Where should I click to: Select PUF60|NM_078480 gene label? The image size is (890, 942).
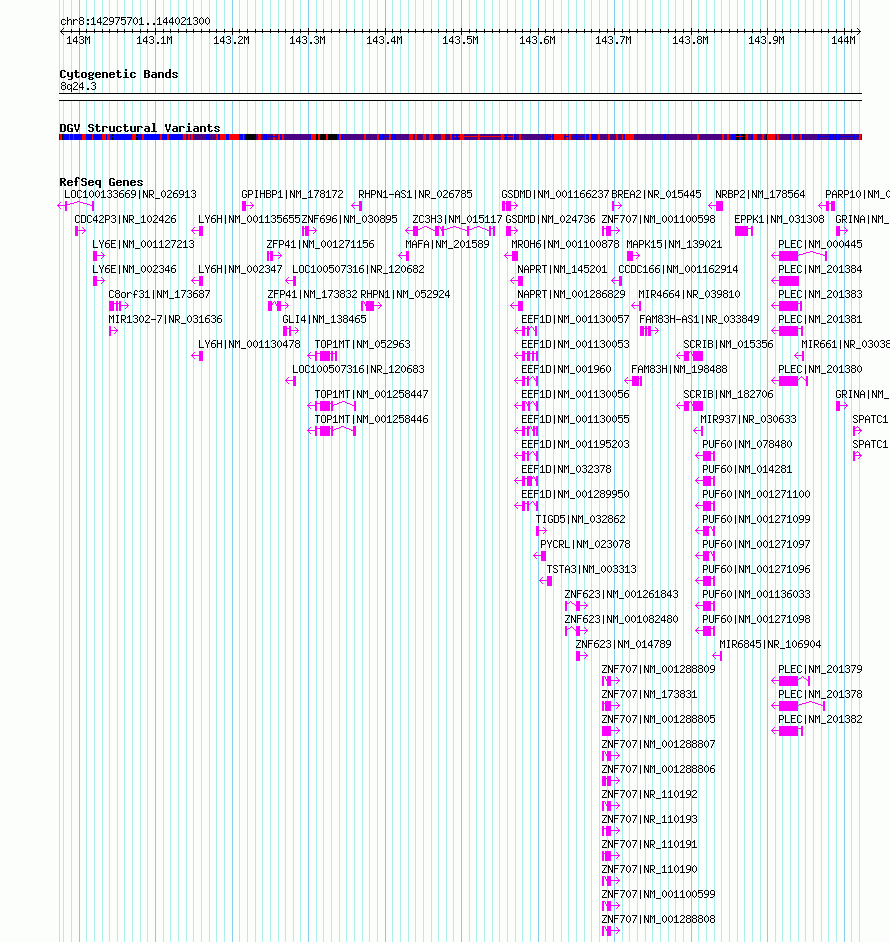click(x=747, y=444)
